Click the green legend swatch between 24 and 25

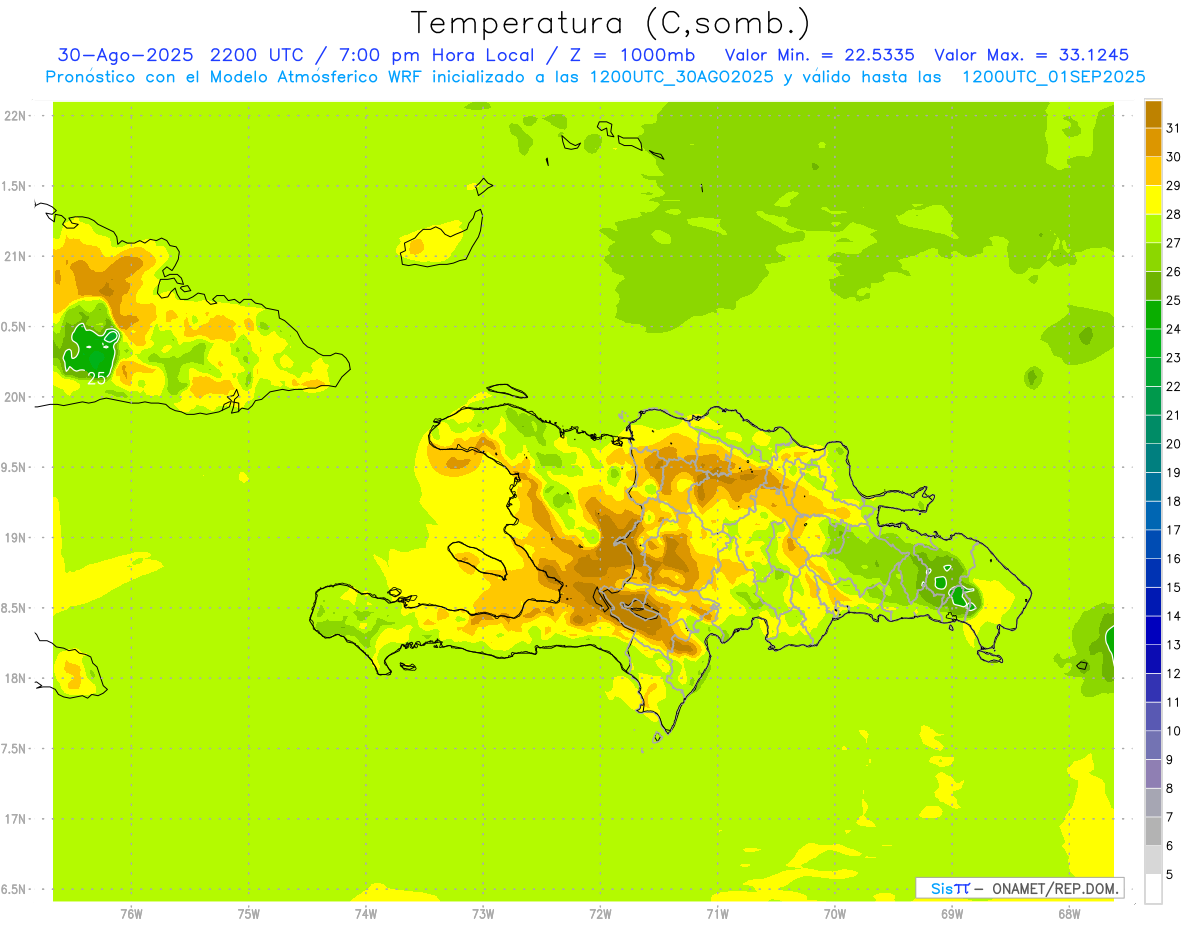pos(1153,315)
